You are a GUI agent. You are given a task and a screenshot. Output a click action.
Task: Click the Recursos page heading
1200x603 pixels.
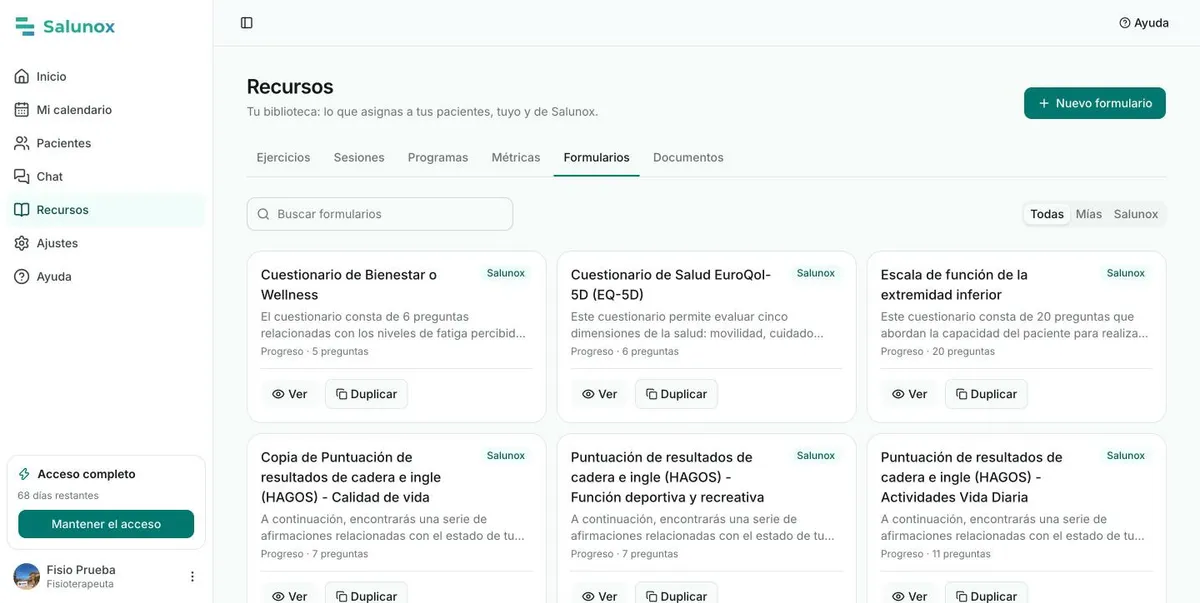pos(290,87)
